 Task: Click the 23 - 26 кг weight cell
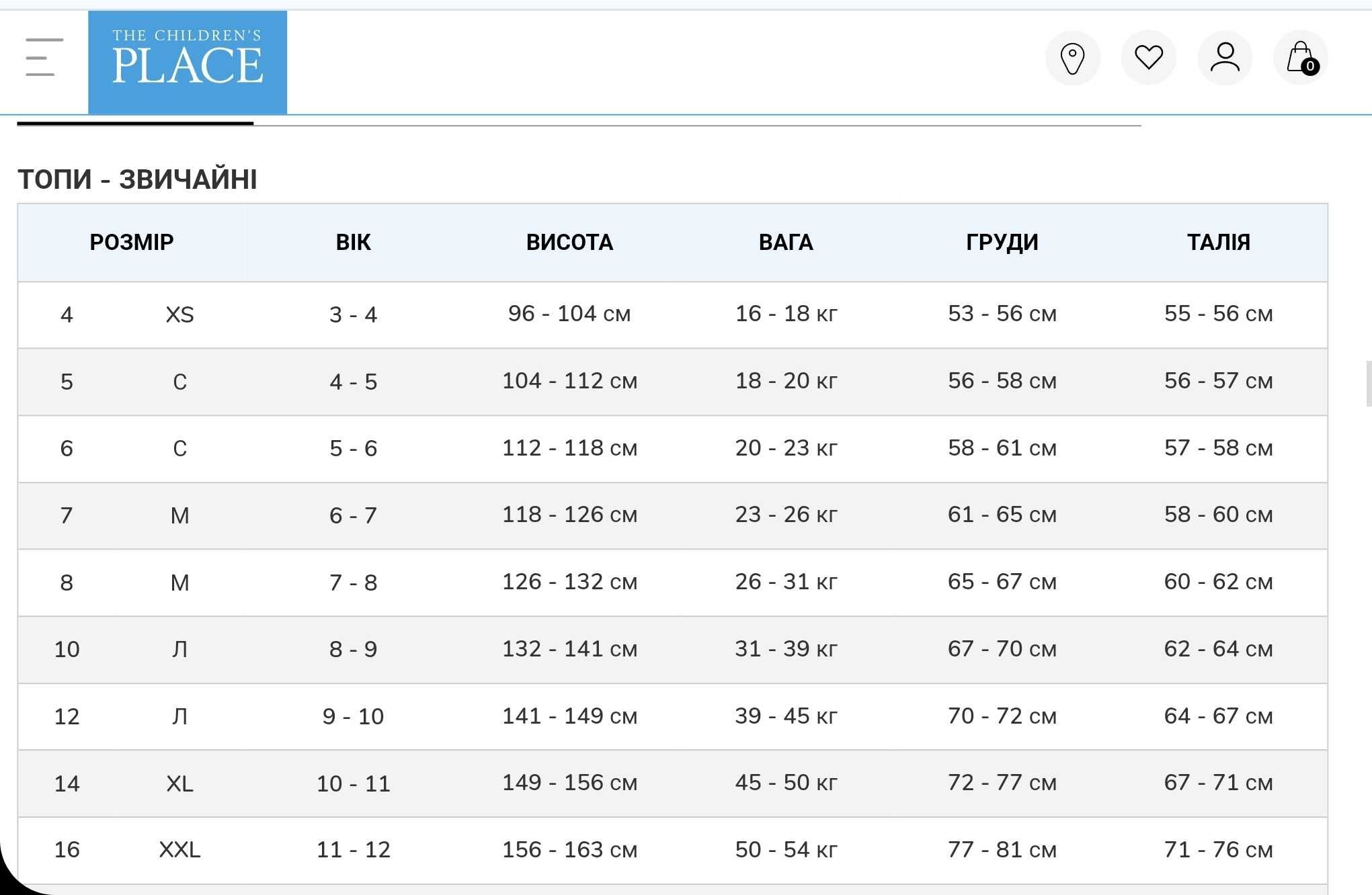point(786,514)
